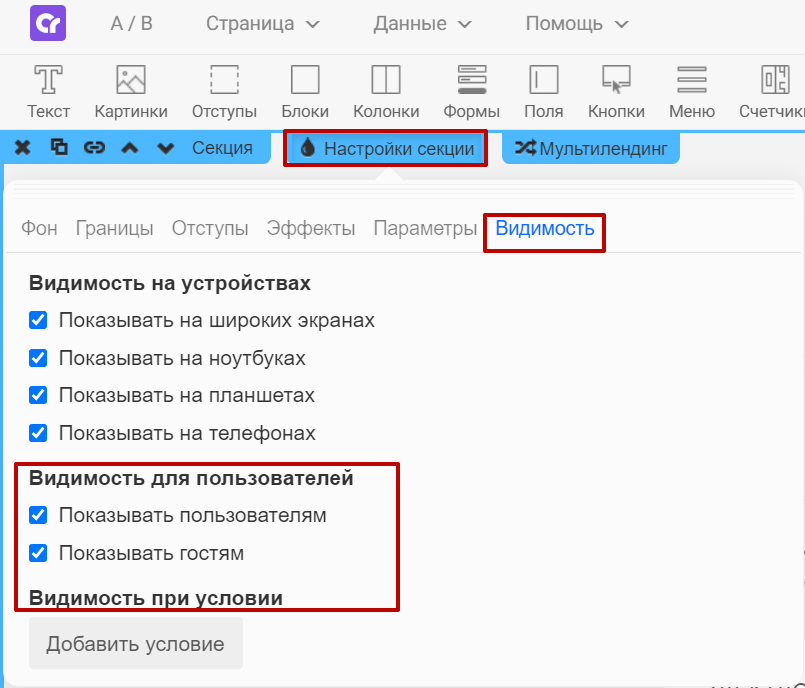The image size is (805, 688).
Task: Select the Счетчики tool icon
Action: [x=775, y=79]
